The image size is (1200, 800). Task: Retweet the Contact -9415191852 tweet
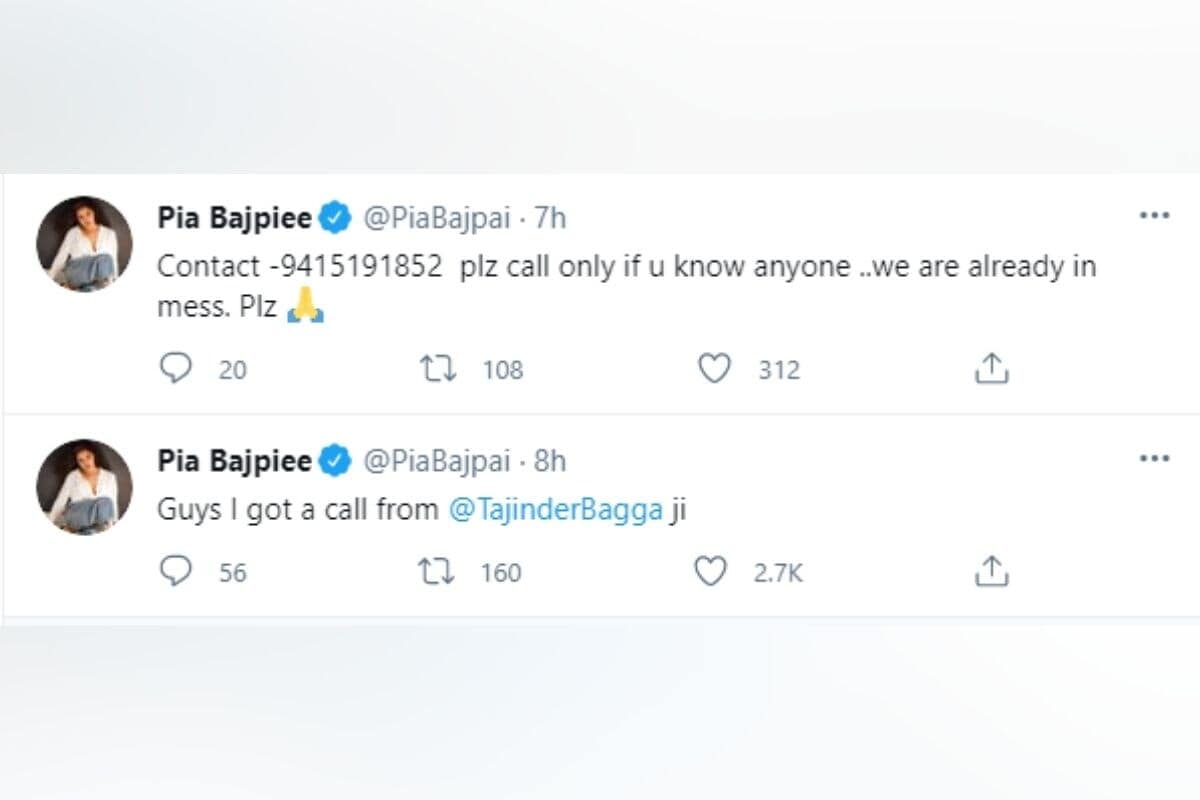(437, 370)
